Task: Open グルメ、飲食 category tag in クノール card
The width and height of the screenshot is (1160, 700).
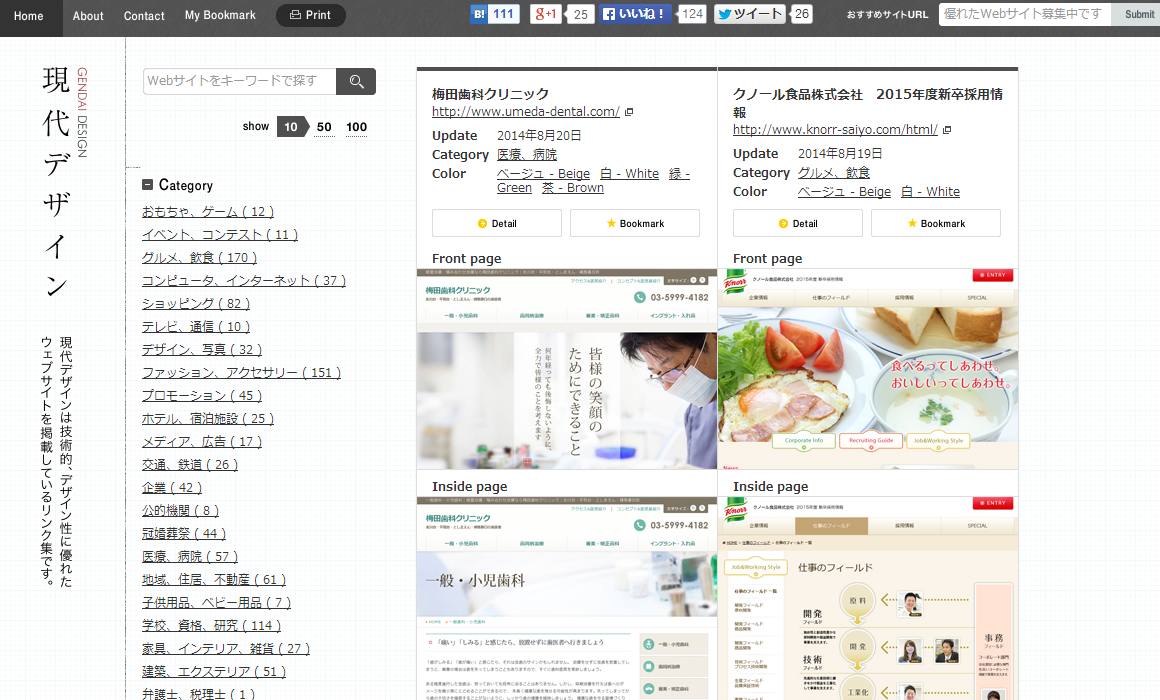Action: (834, 172)
